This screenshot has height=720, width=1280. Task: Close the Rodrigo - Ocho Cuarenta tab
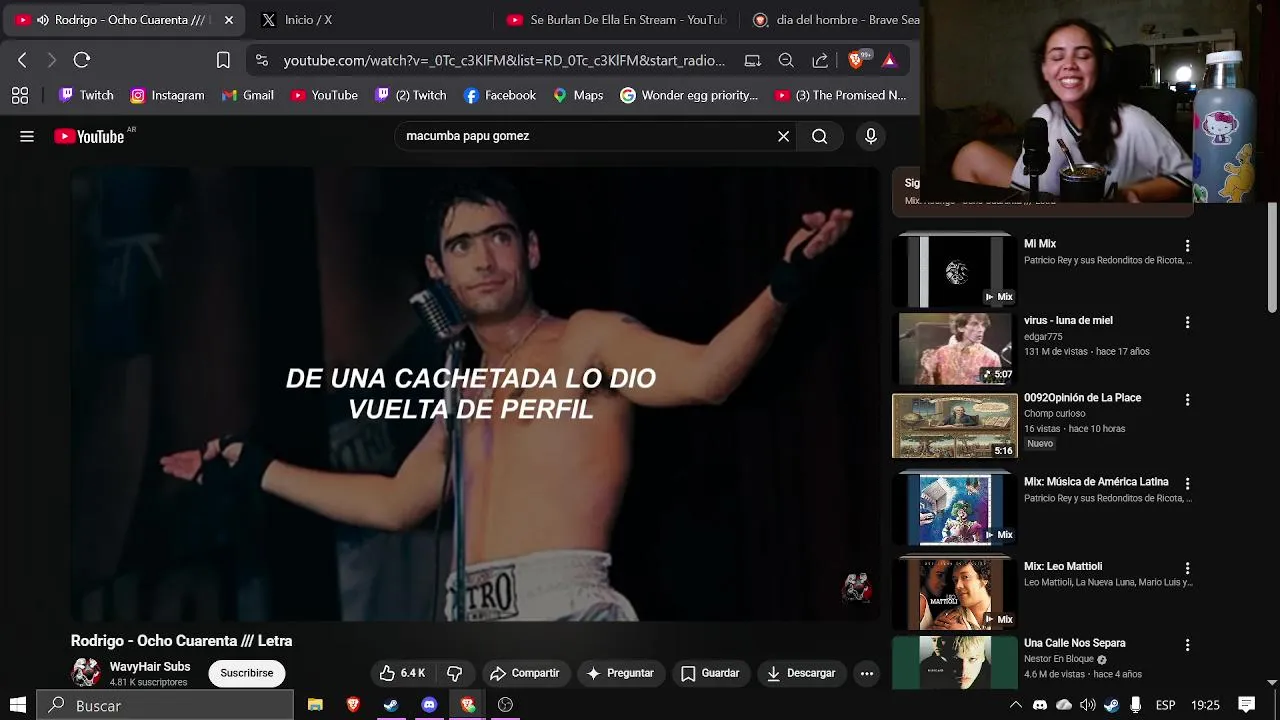pyautogui.click(x=228, y=20)
